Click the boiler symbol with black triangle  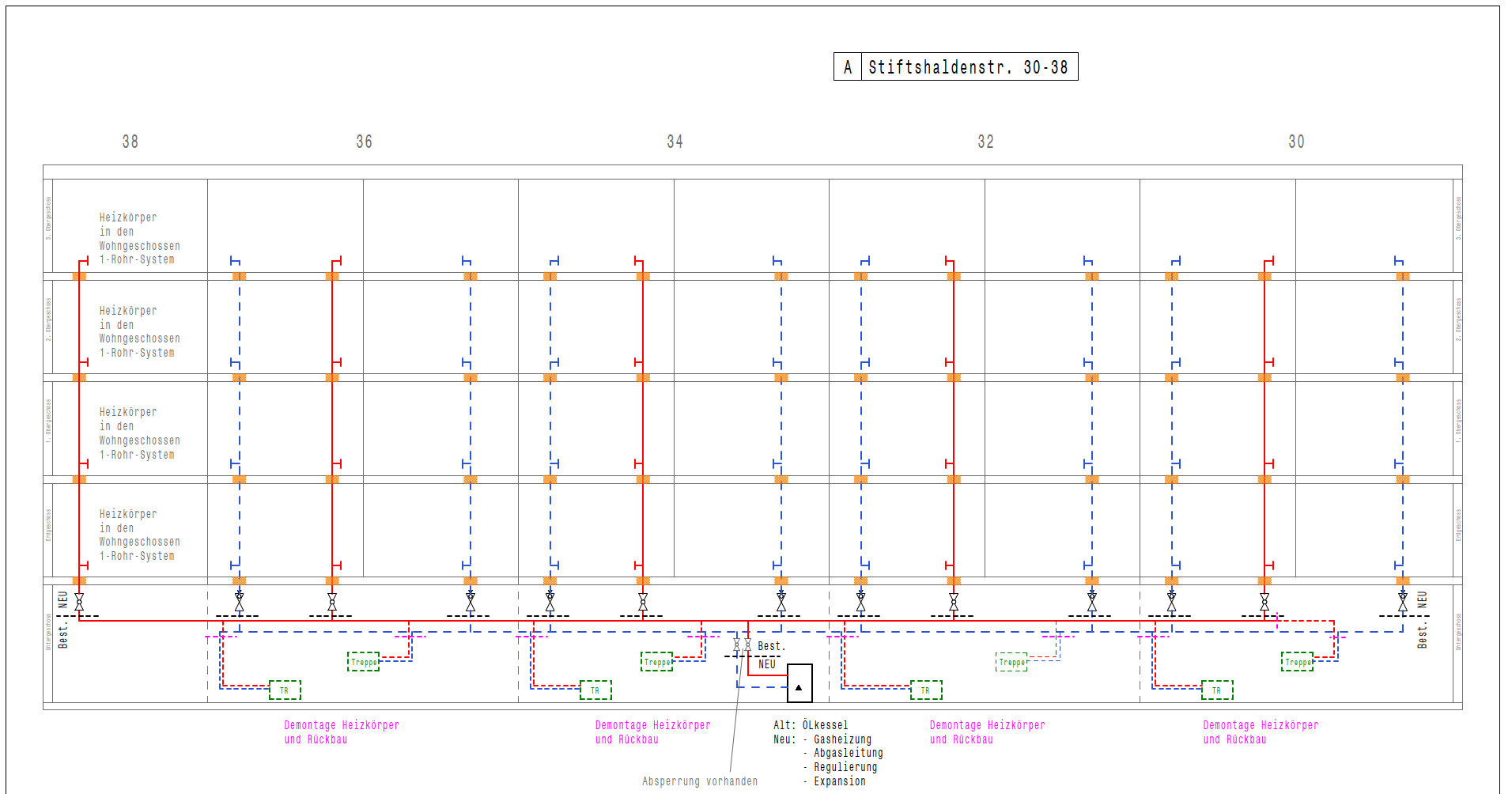pyautogui.click(x=799, y=683)
